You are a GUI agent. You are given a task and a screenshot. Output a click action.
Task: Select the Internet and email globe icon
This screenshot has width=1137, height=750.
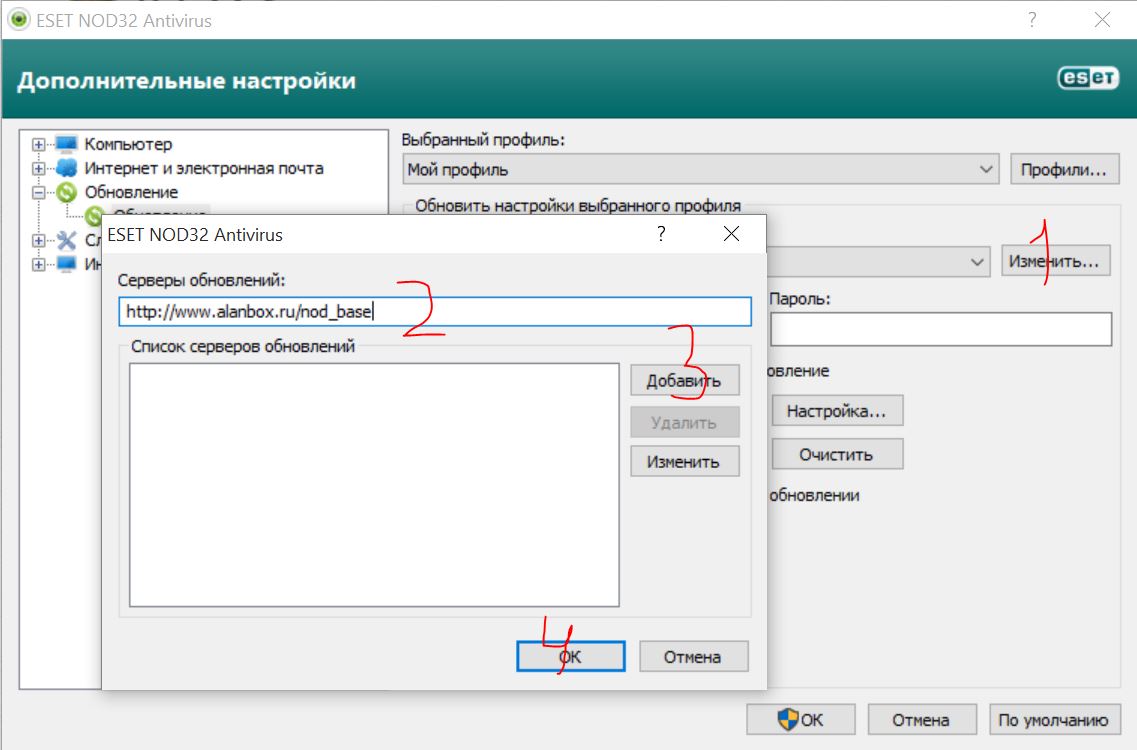66,168
